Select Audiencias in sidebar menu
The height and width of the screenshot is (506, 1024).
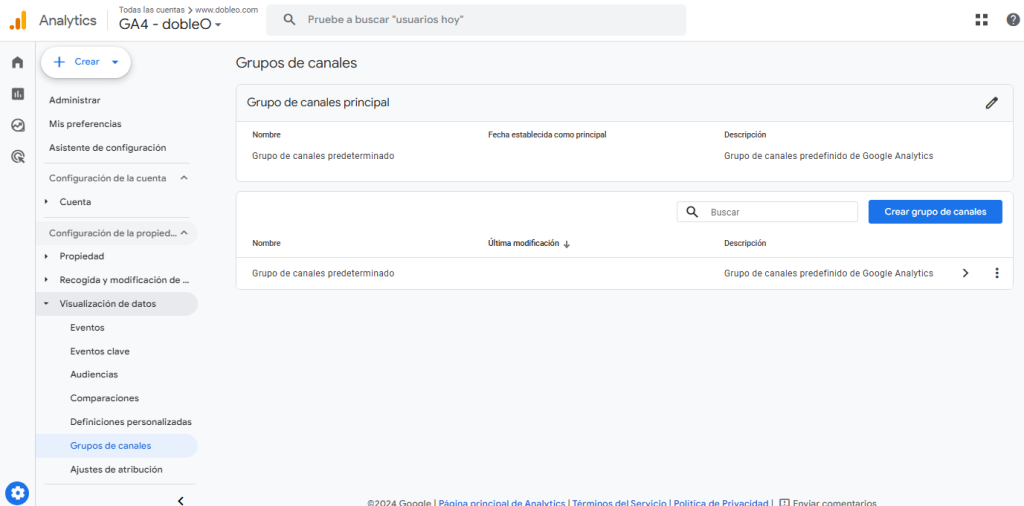point(94,374)
